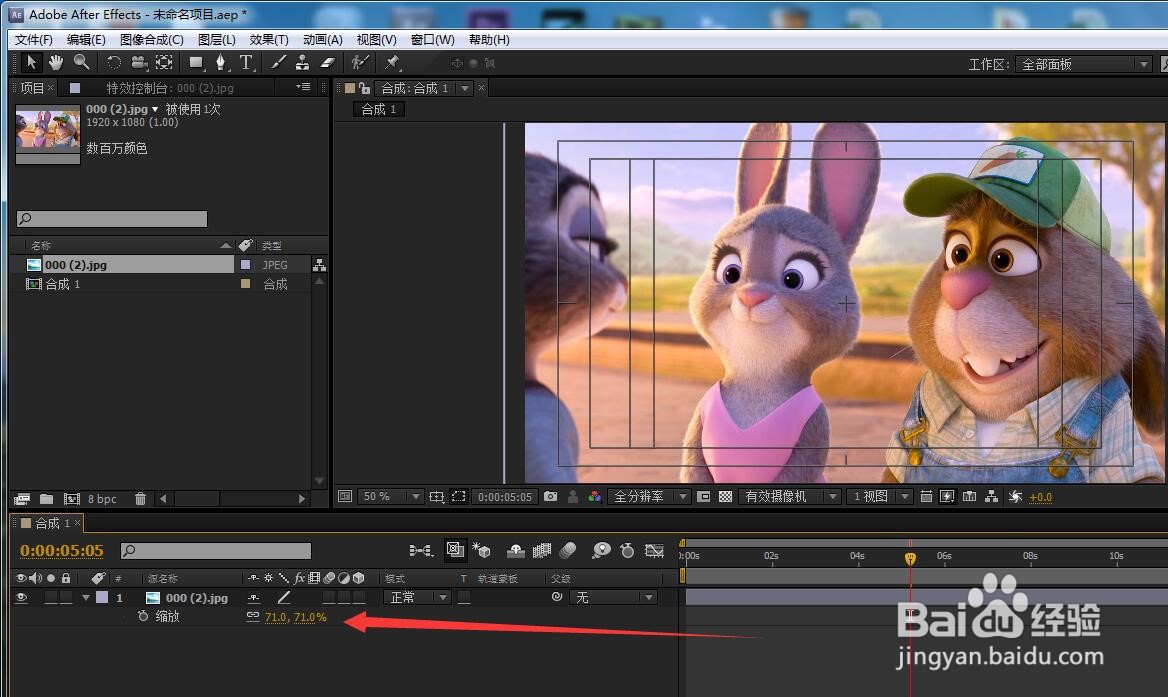Click the Project panel search field
This screenshot has height=697, width=1168.
click(x=112, y=219)
